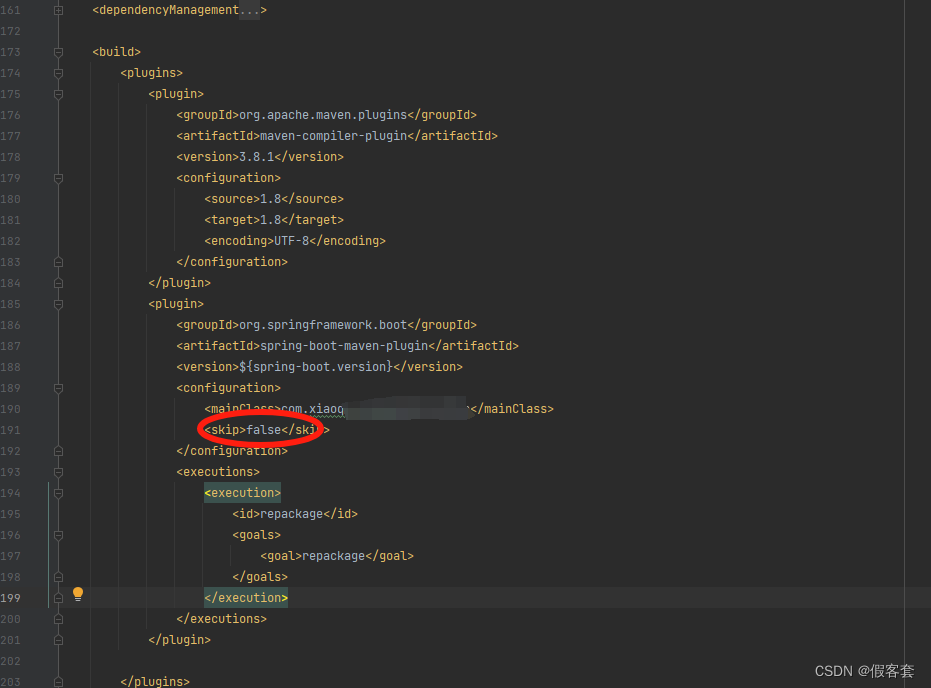The height and width of the screenshot is (688, 931).
Task: Collapse the execution element fold arrow on line 194
Action: tap(57, 492)
